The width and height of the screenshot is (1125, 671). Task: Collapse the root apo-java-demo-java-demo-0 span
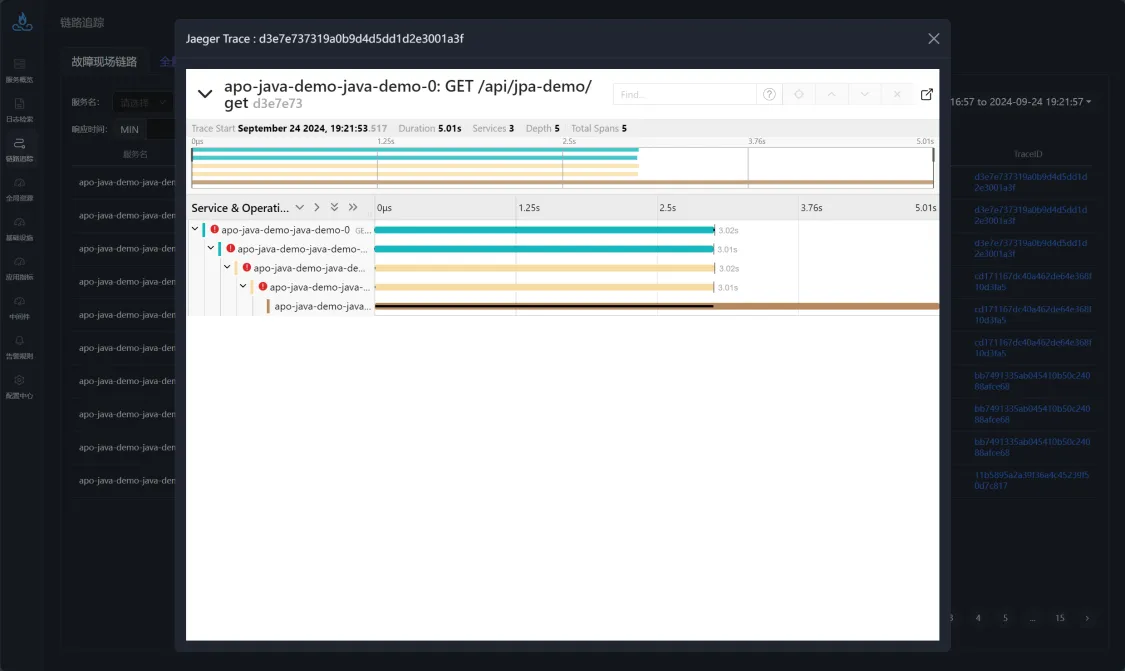pos(195,229)
